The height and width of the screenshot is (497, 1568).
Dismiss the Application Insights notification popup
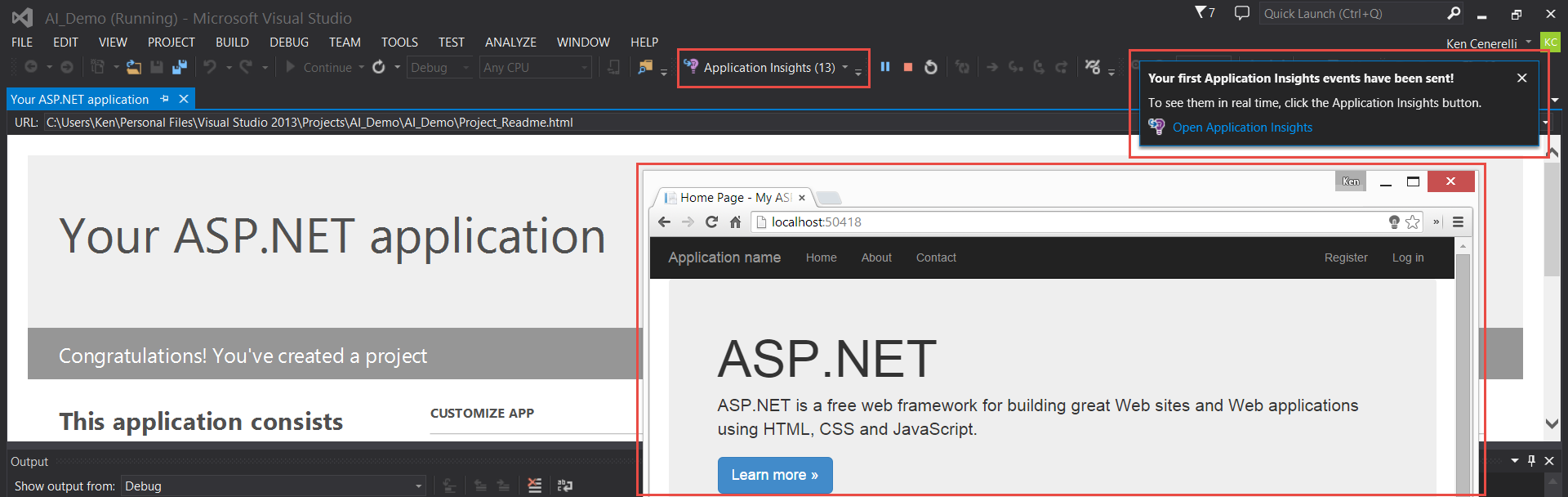pos(1521,78)
